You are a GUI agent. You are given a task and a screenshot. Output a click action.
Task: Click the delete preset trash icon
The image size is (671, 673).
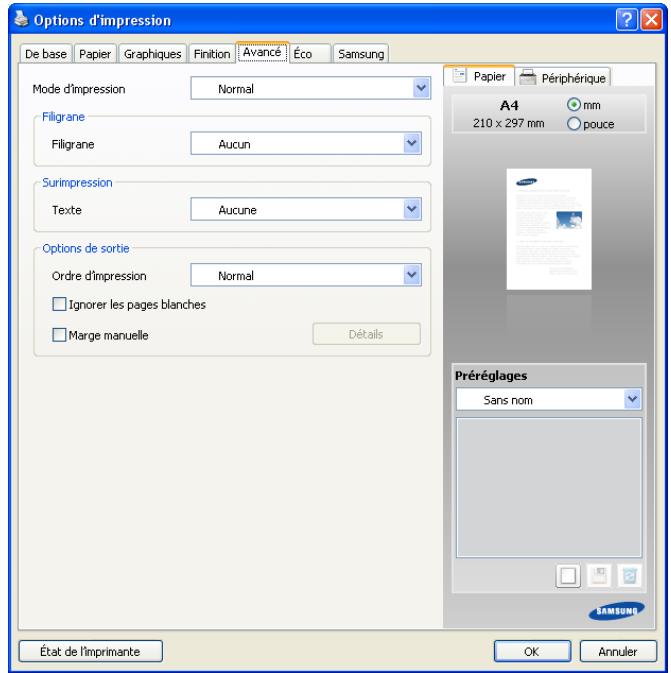tap(629, 576)
